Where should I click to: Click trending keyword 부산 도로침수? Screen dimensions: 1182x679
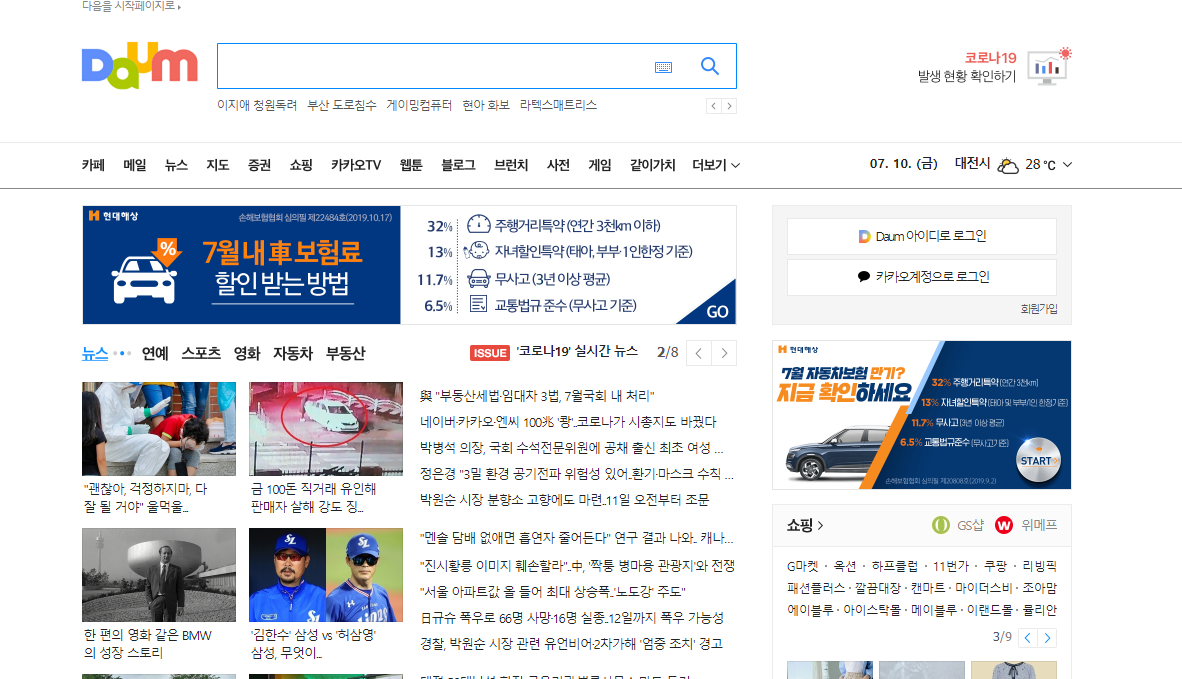(341, 106)
